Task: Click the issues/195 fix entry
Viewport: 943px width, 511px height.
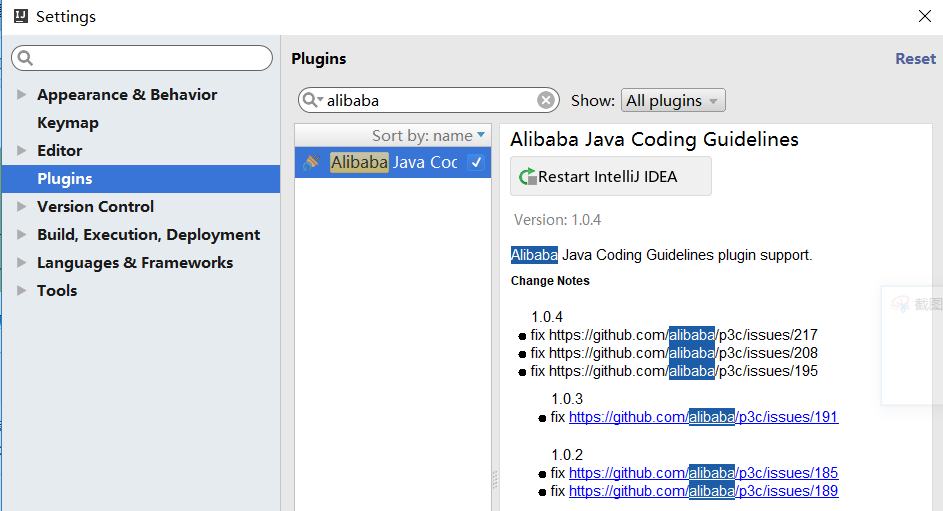Action: point(674,371)
